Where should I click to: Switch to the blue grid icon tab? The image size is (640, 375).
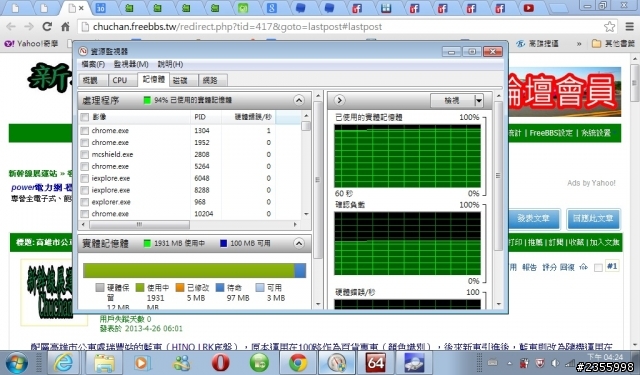386,8
